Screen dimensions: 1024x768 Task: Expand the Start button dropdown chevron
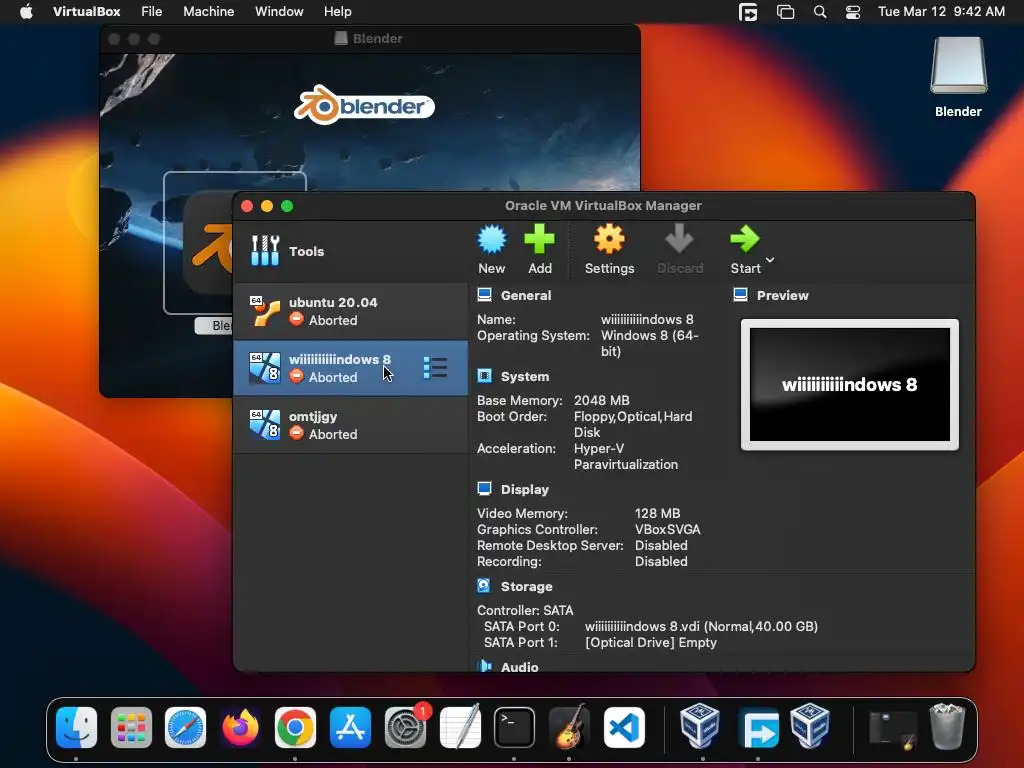click(x=770, y=260)
